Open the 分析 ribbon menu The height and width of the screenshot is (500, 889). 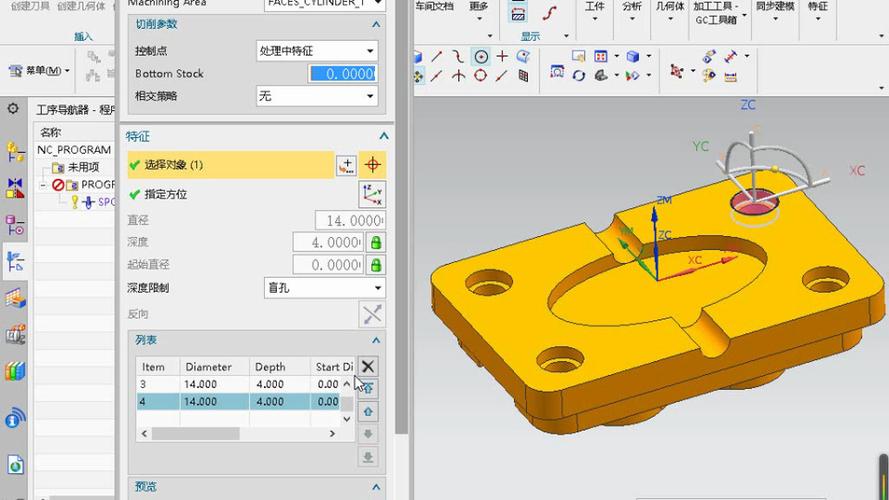(632, 11)
